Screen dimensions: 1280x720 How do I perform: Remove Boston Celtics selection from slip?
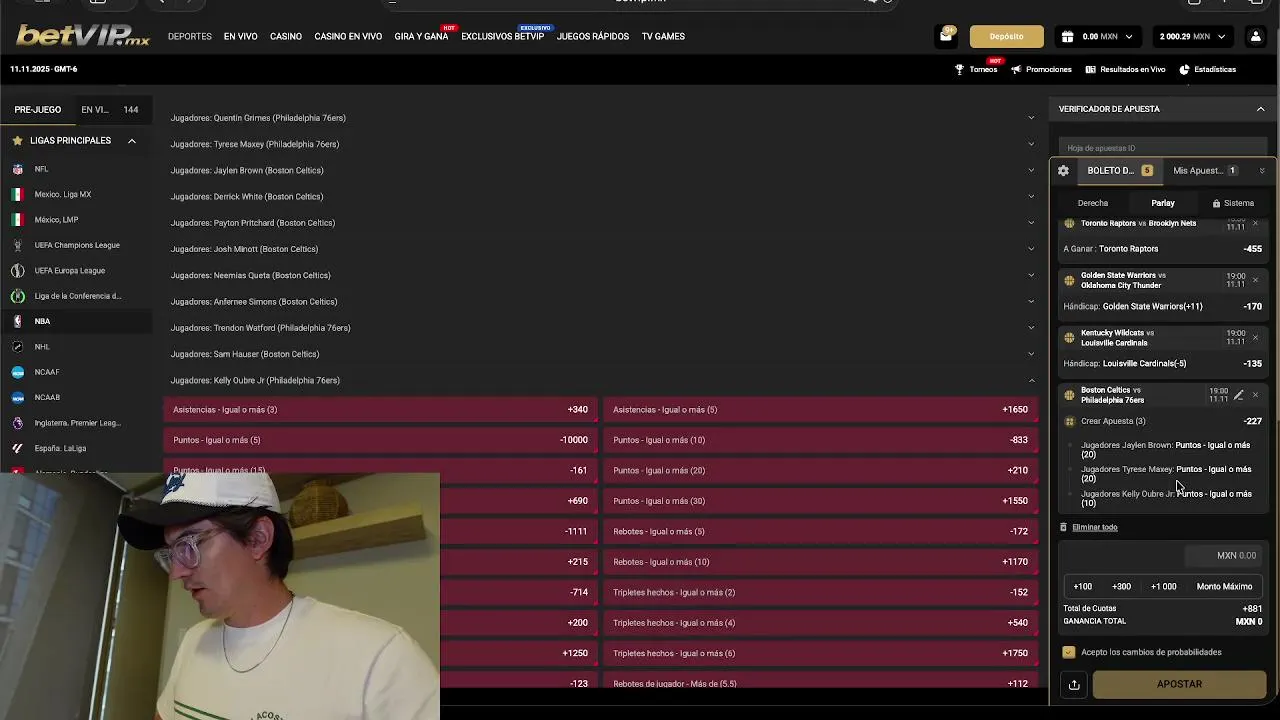coord(1255,395)
